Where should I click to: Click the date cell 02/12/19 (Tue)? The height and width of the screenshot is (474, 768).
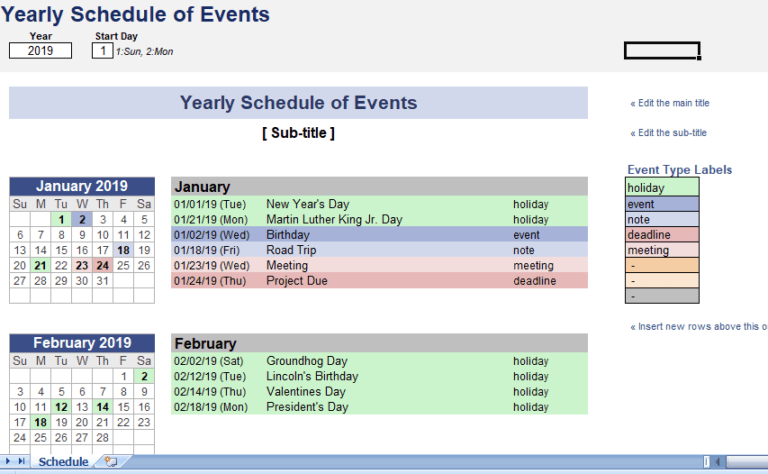[x=210, y=376]
